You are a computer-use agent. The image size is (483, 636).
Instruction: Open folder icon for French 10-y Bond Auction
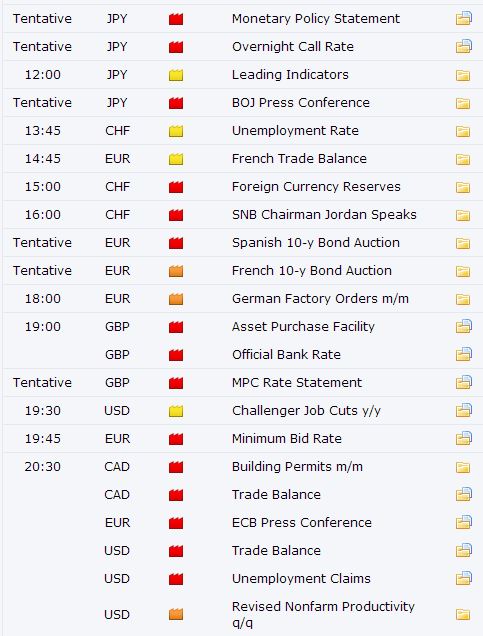(463, 271)
